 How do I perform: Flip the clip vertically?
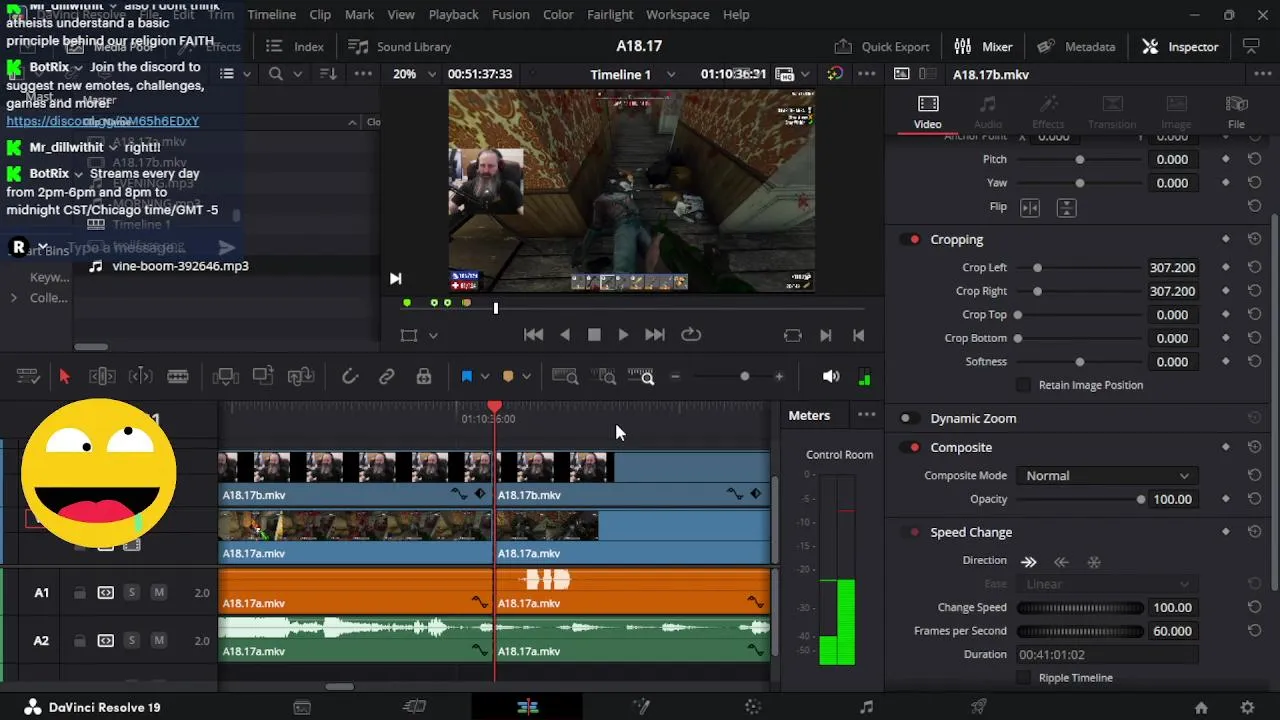1067,207
